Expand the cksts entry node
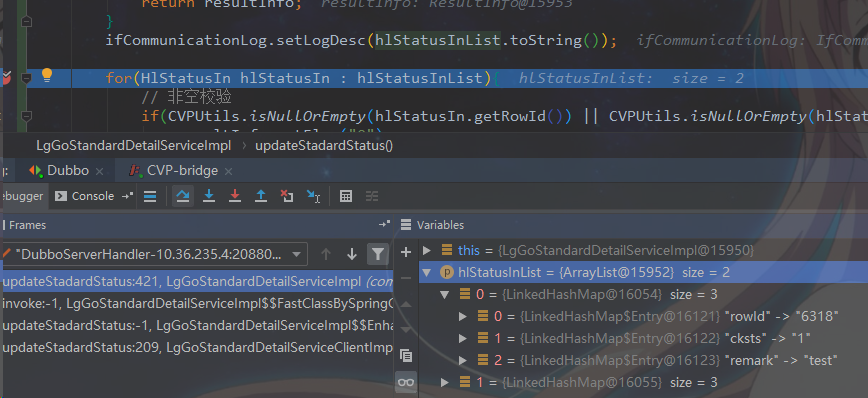868x398 pixels. point(463,338)
